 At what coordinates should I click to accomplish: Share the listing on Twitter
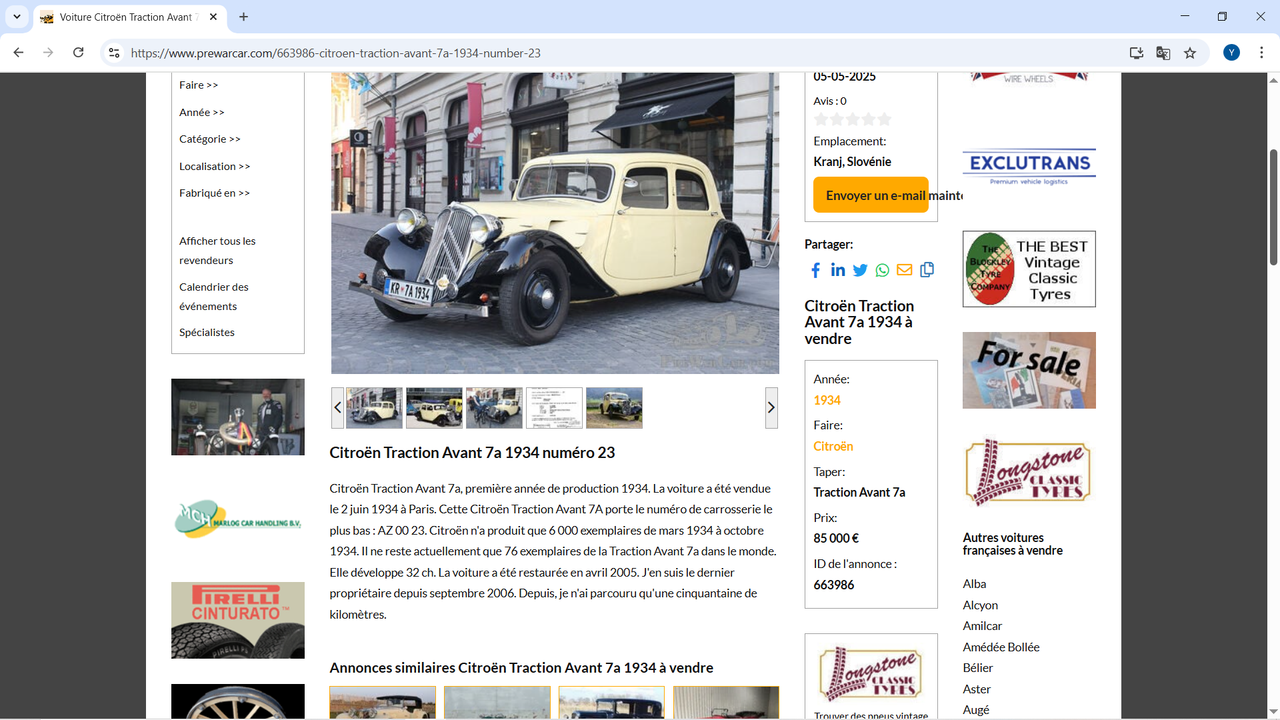860,270
